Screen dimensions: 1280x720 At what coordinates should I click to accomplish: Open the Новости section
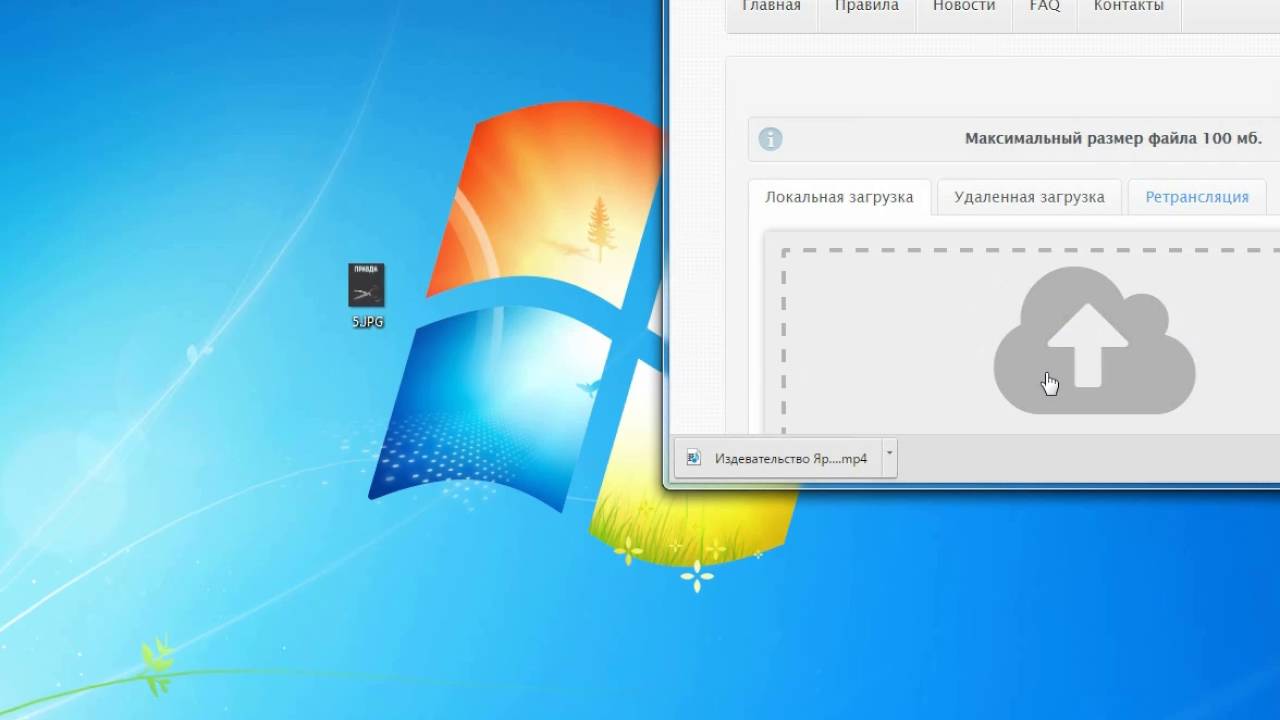tap(963, 7)
